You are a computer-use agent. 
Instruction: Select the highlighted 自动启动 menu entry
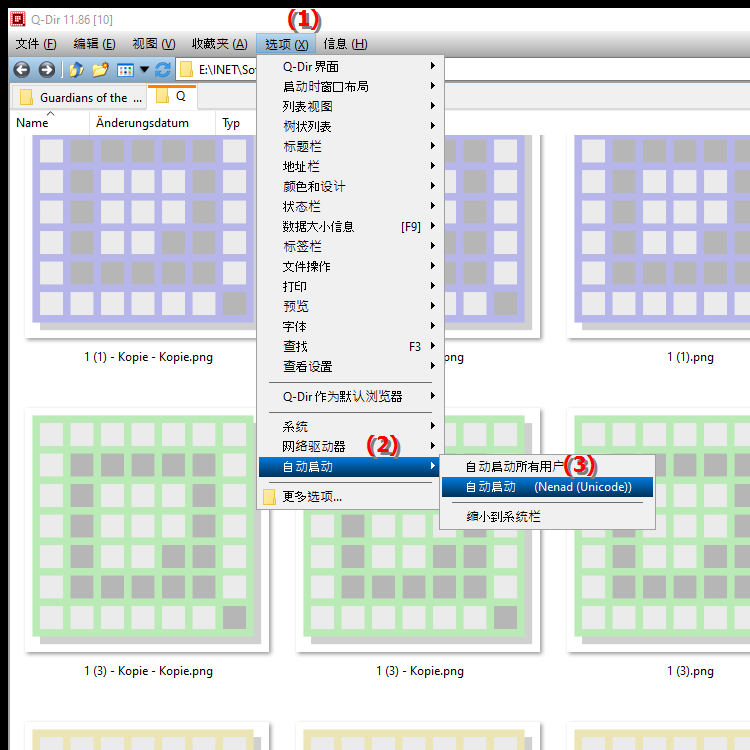pyautogui.click(x=350, y=466)
